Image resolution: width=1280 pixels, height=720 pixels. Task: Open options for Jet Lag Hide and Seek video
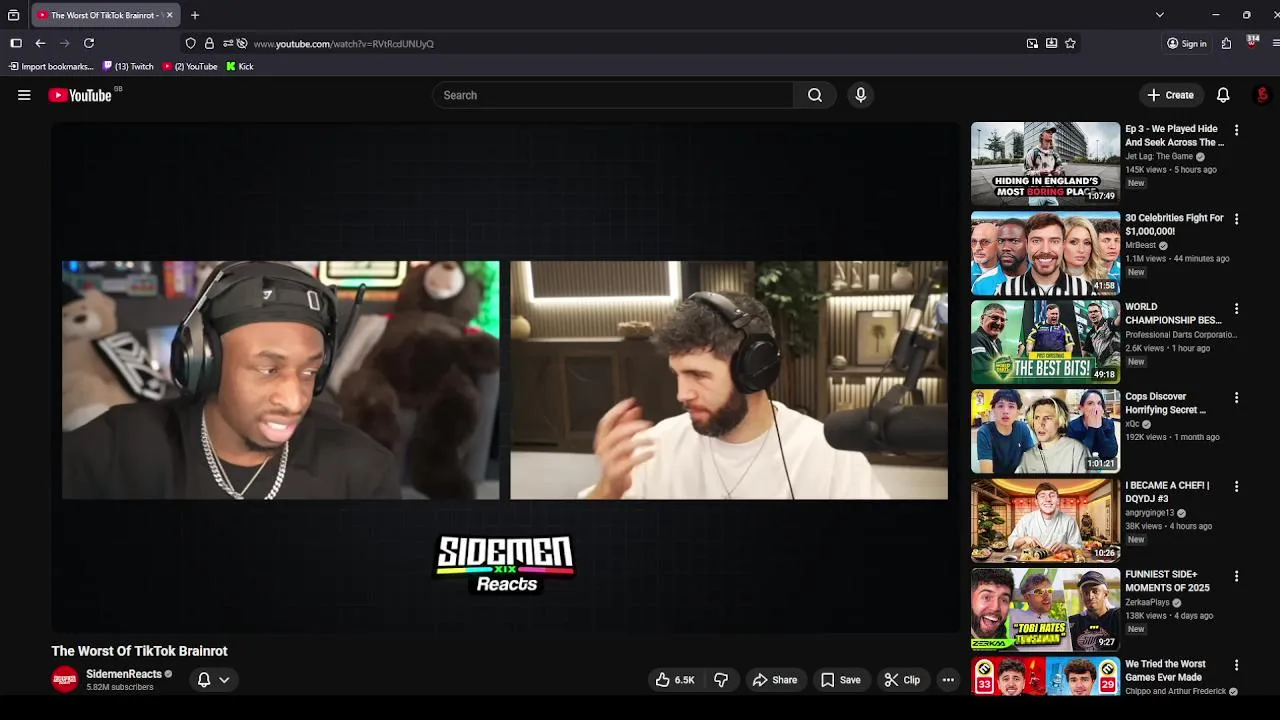[1237, 130]
